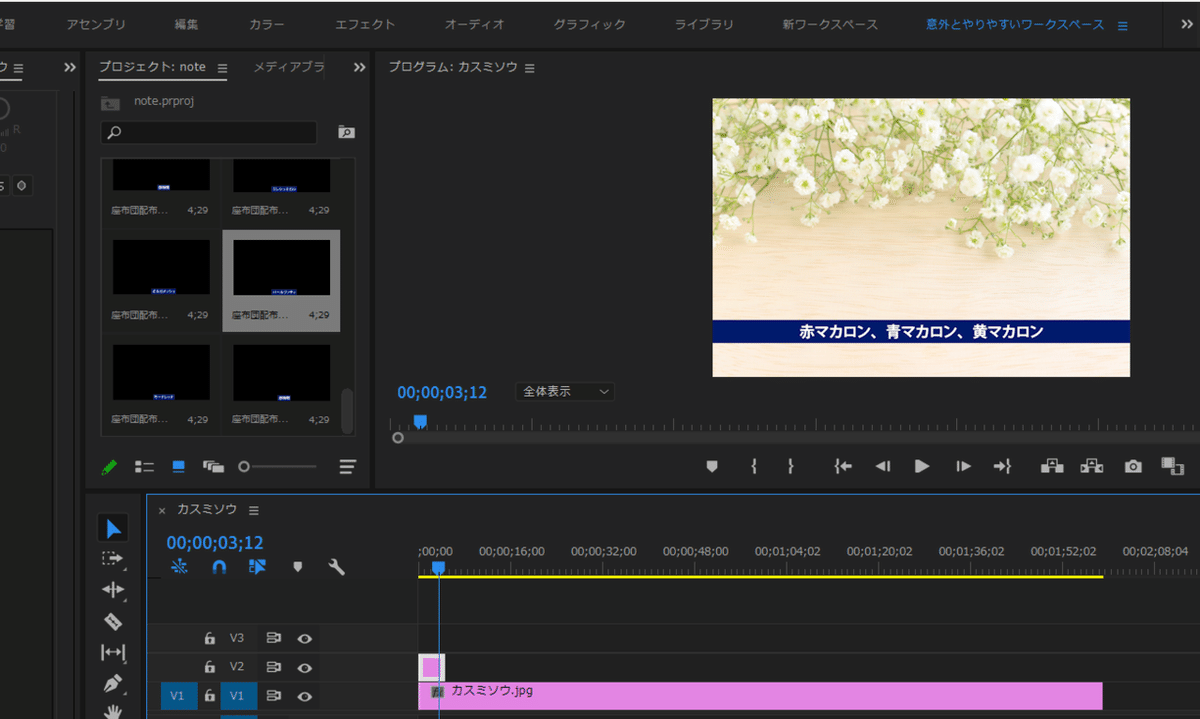
Task: Open the プログラム: カスミソウ panel menu
Action: coord(529,68)
